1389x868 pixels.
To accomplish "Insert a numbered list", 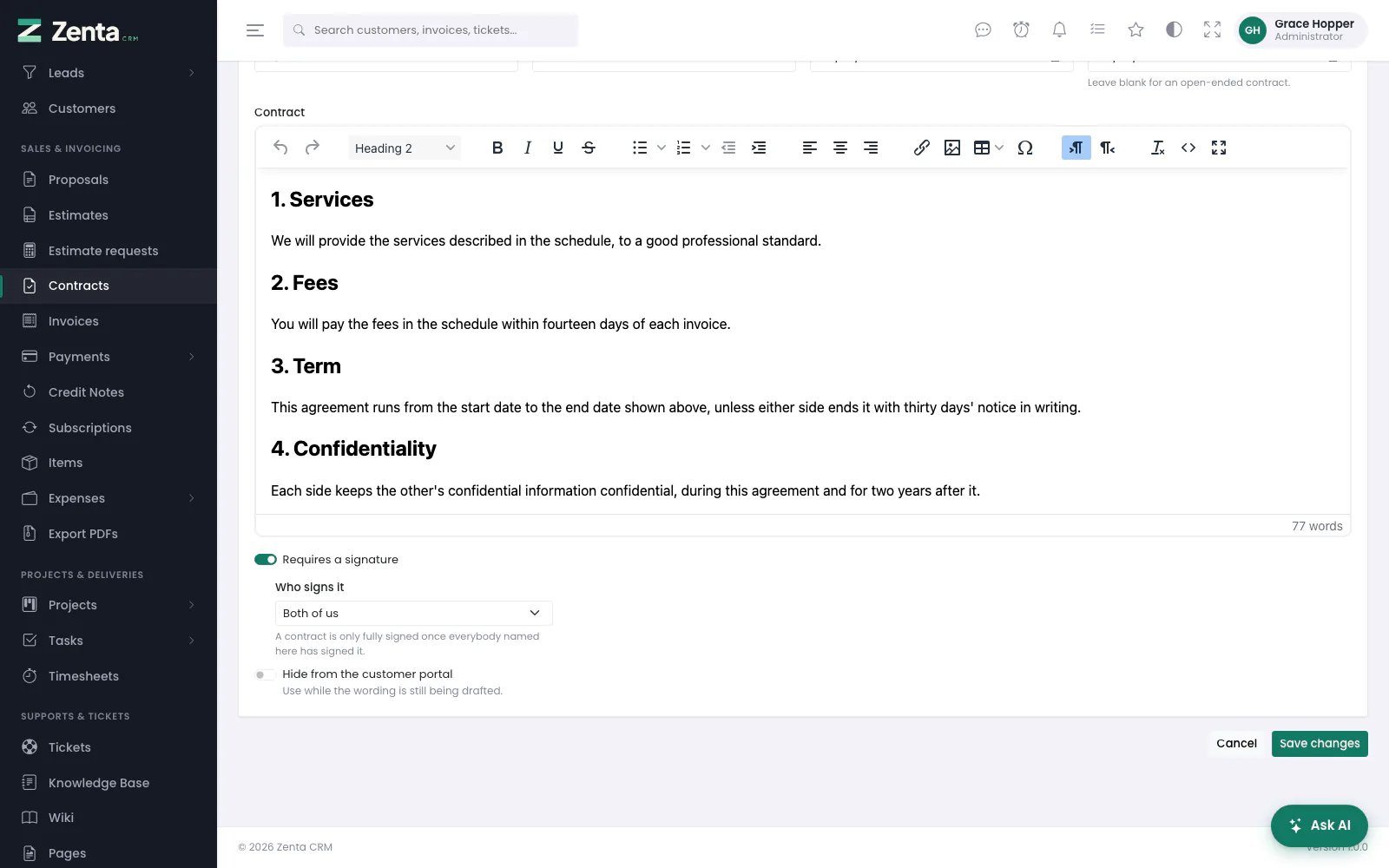I will [x=684, y=148].
